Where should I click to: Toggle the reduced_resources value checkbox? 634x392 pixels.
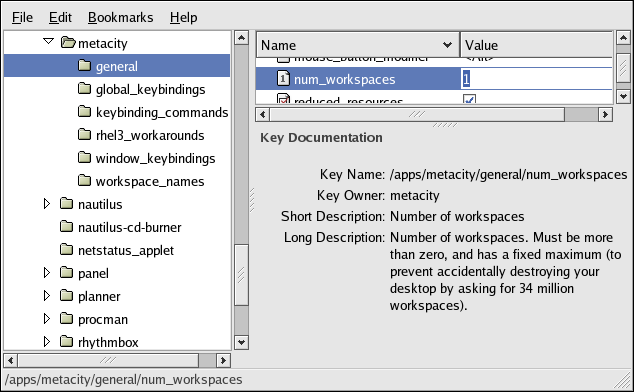pos(469,99)
